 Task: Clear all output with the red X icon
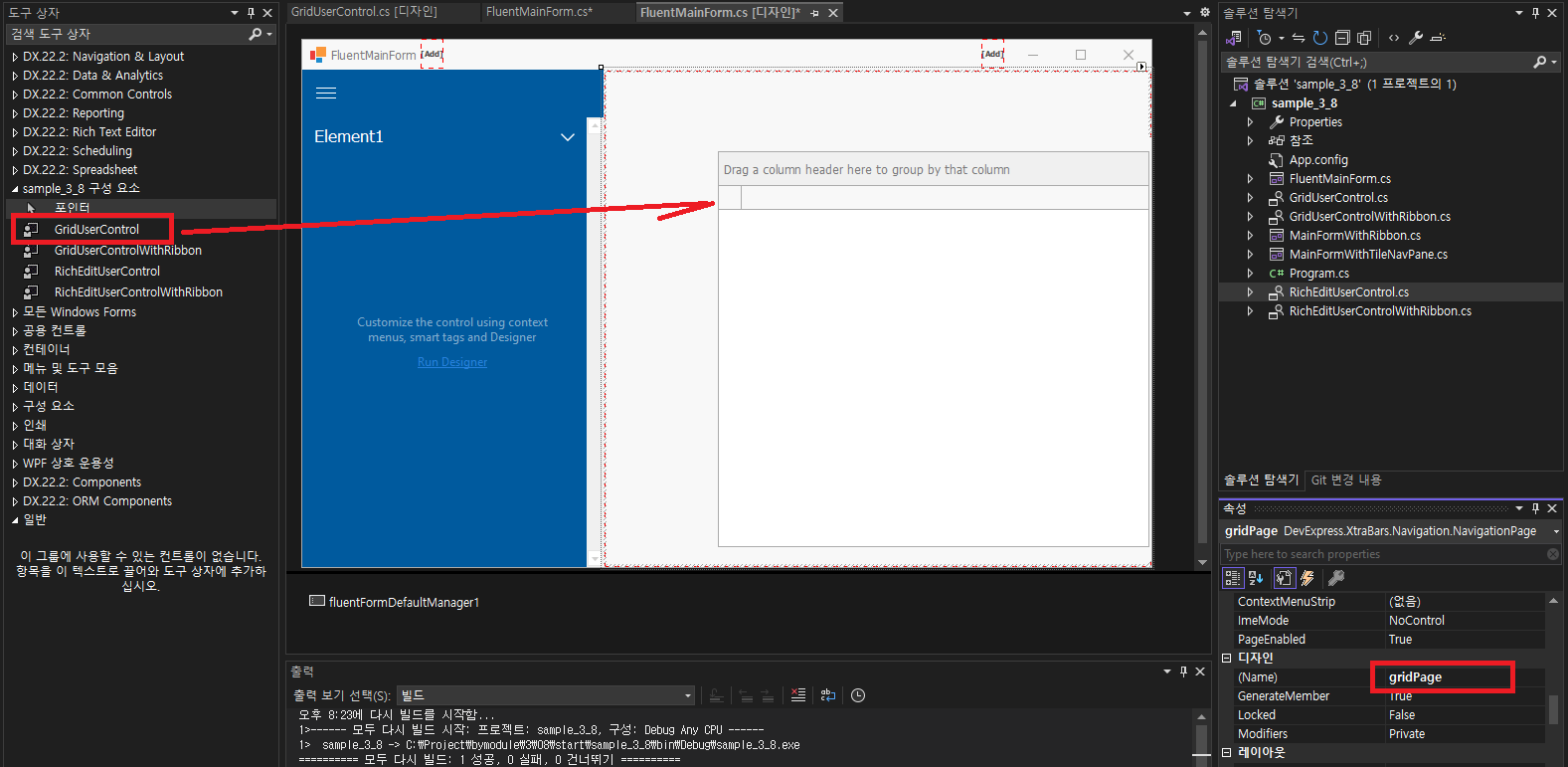coord(797,695)
